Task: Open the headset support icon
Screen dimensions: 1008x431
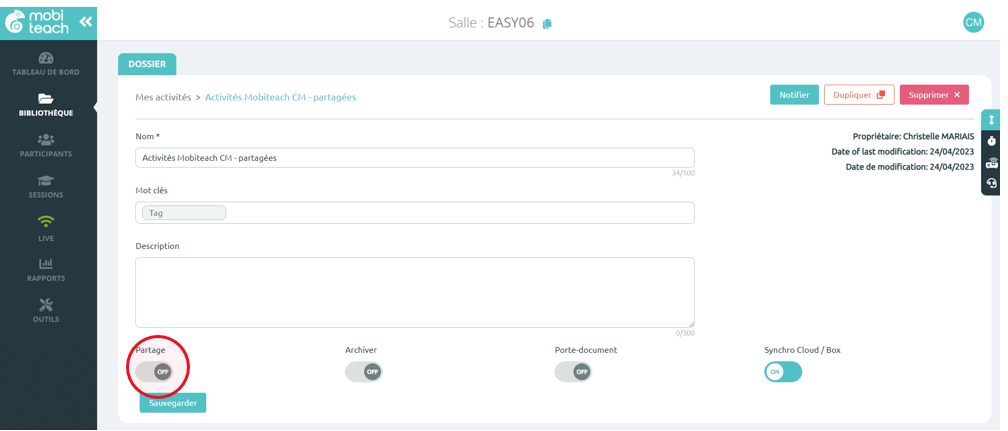Action: pyautogui.click(x=991, y=184)
